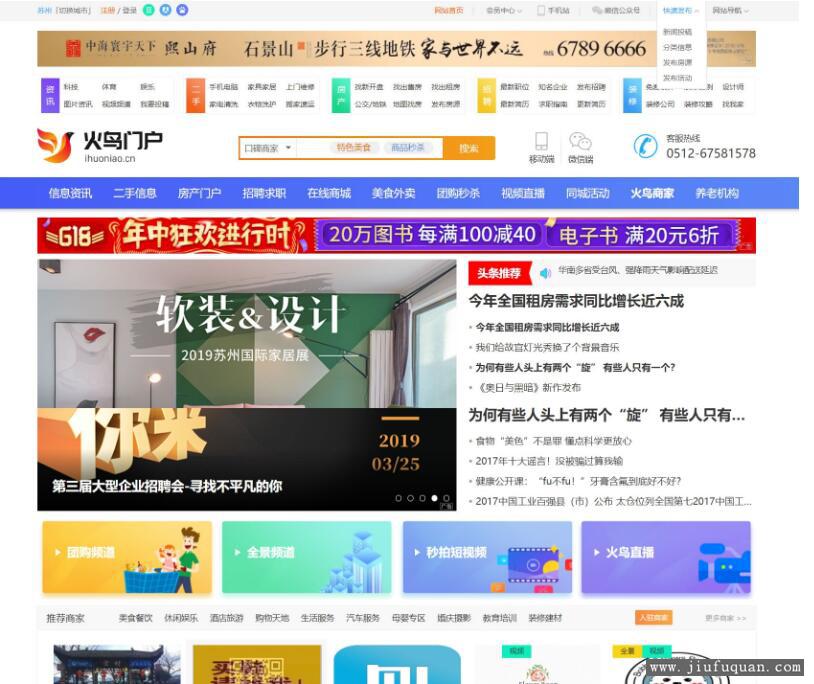Click the 手机站 phone icon in top bar
This screenshot has height=684, width=814.
pyautogui.click(x=541, y=10)
